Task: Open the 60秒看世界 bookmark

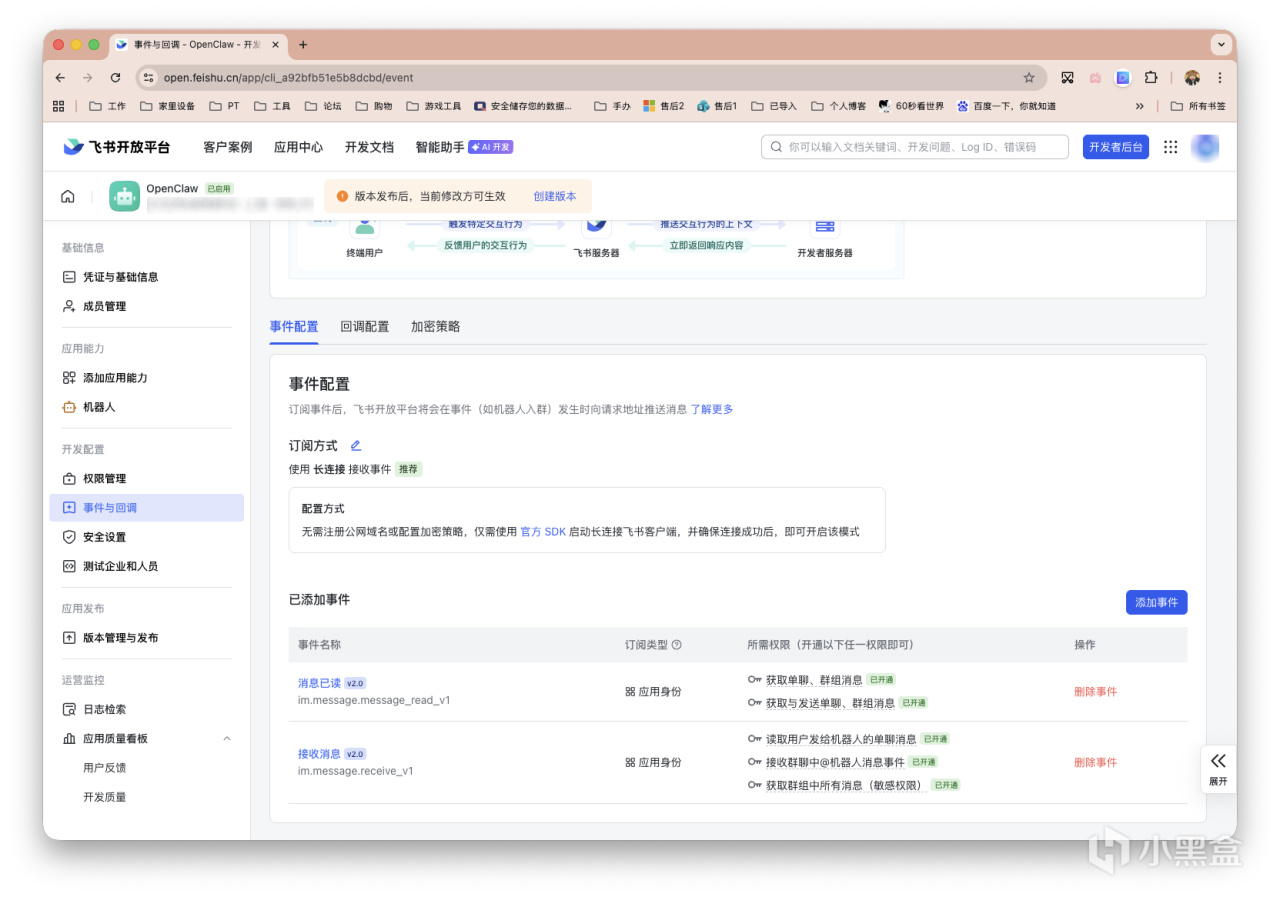Action: pos(911,106)
